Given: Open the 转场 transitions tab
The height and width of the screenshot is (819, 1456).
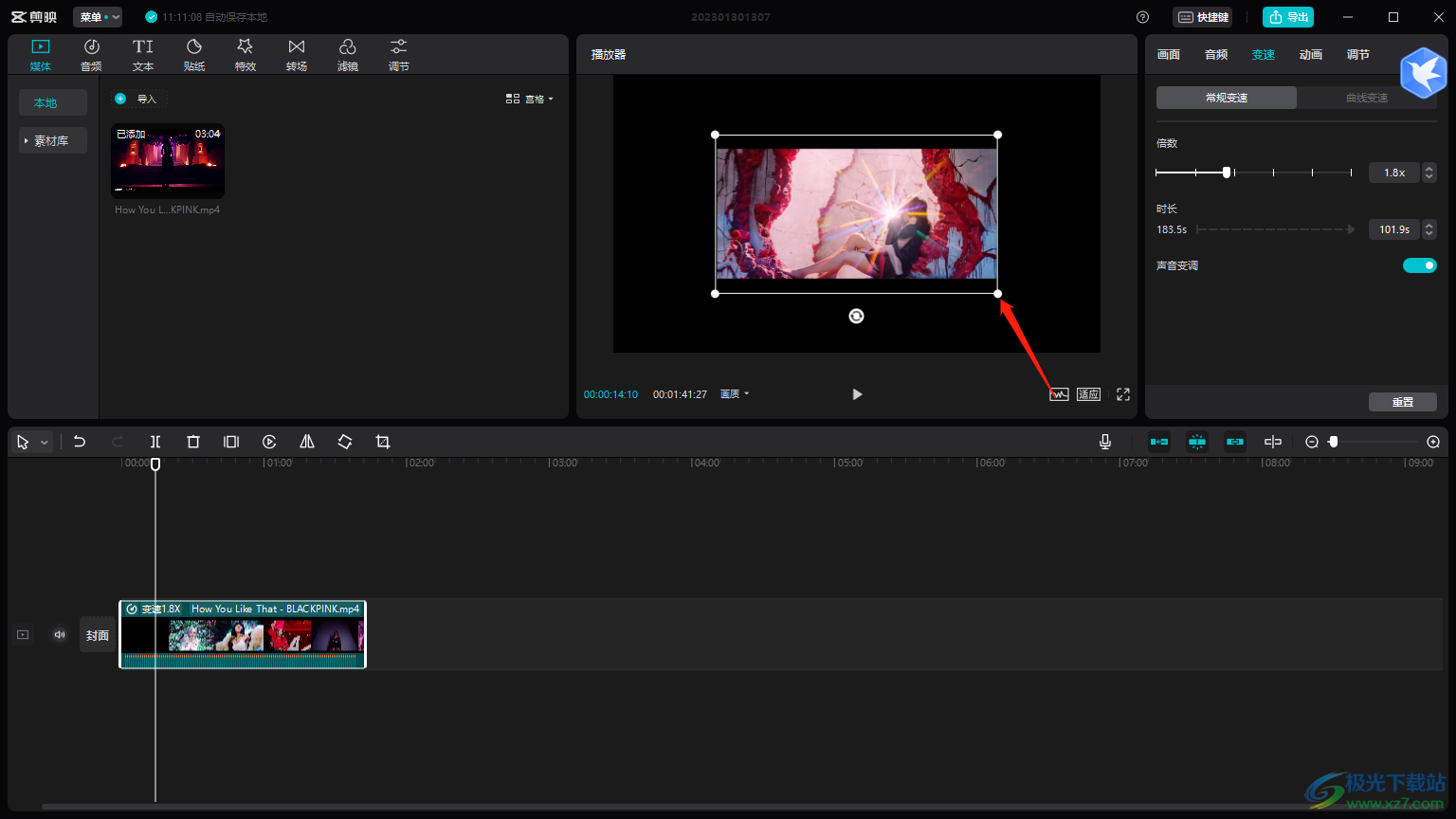Looking at the screenshot, I should click(x=297, y=55).
